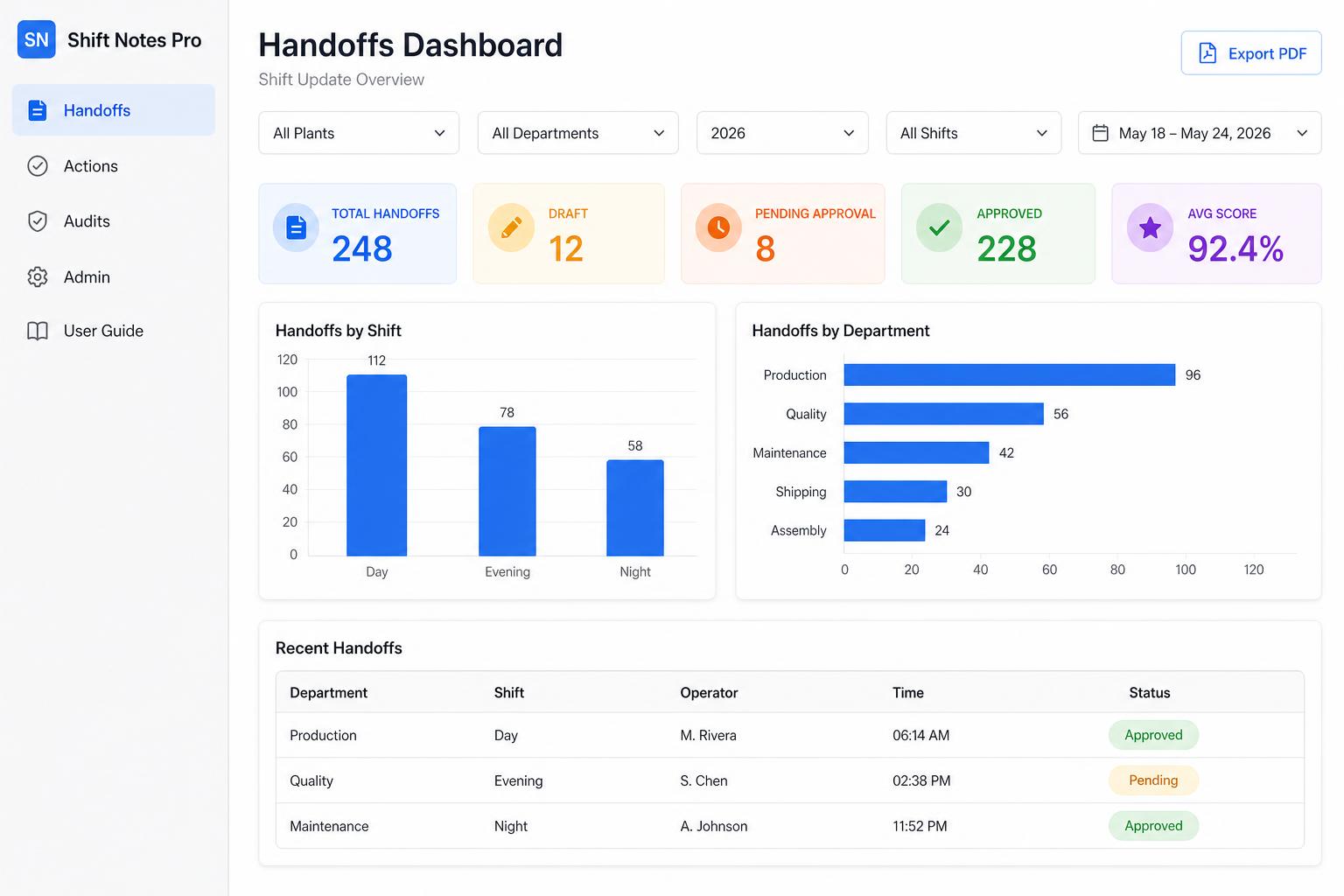The width and height of the screenshot is (1344, 896).
Task: Click the Production department bar
Action: pyautogui.click(x=1010, y=374)
